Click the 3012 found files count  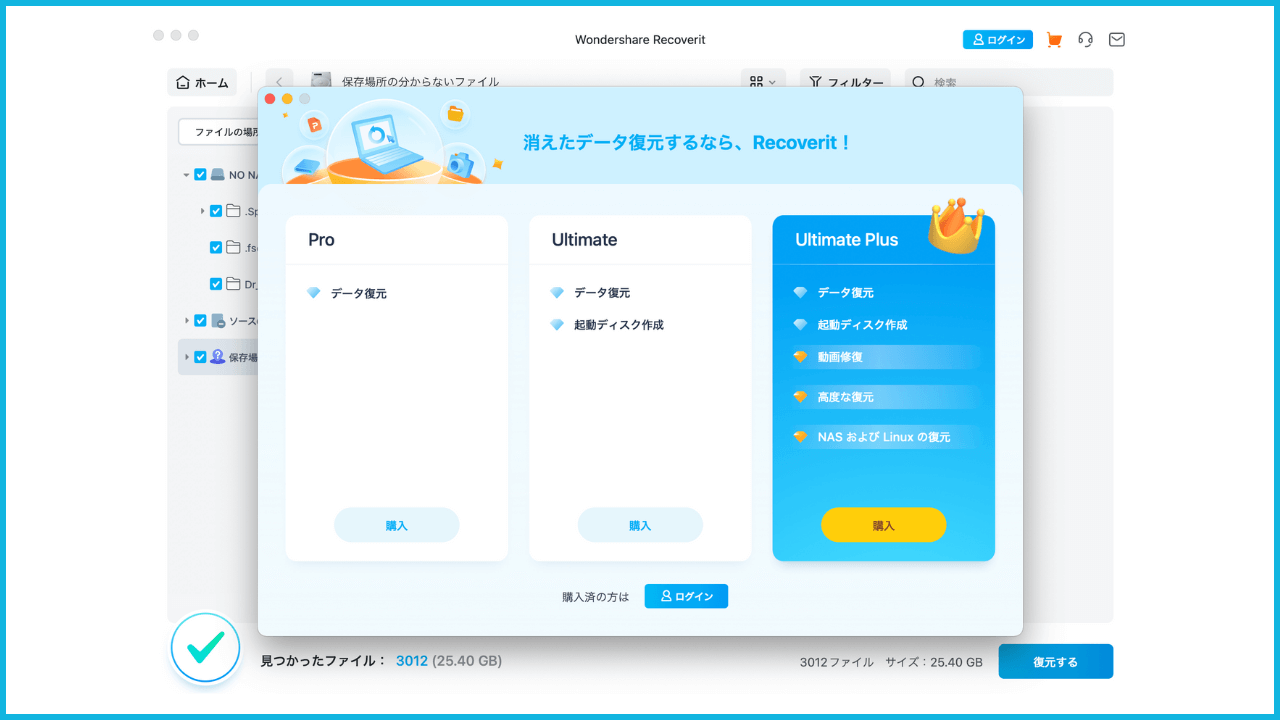(x=412, y=661)
